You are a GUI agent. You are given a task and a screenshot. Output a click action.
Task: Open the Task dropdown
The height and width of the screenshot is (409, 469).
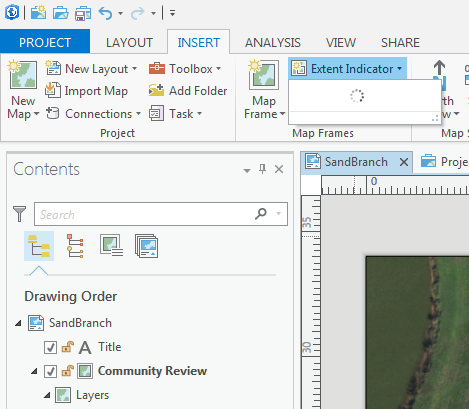[x=175, y=114]
